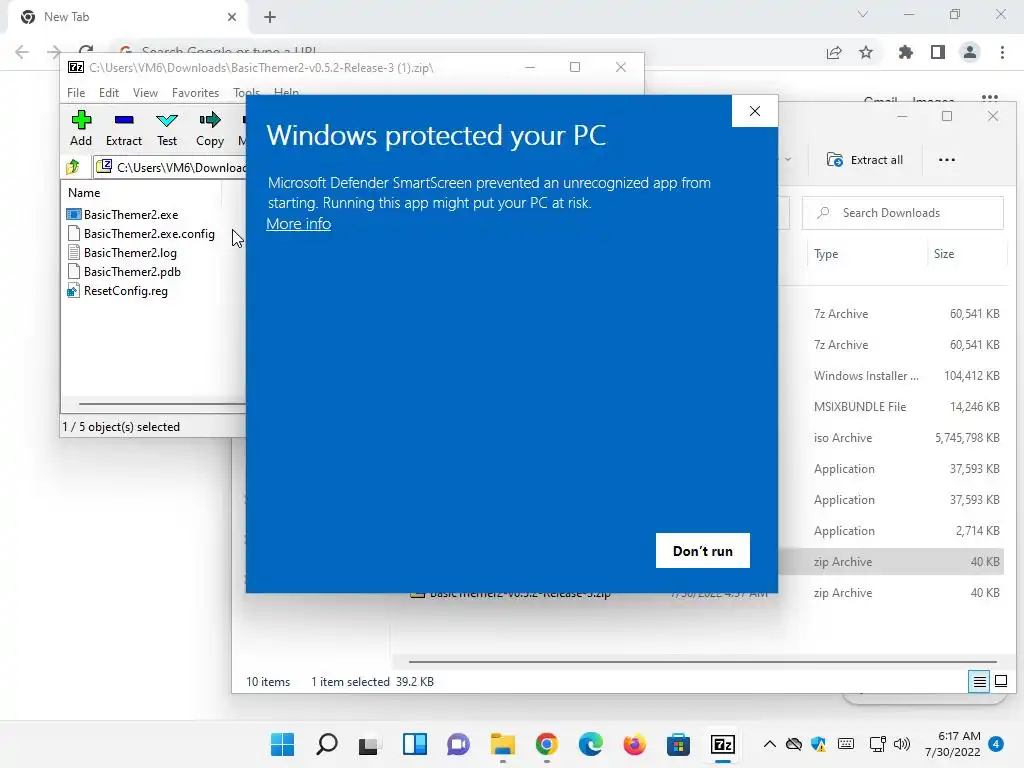
Task: Open the Edit menu in 7-Zip
Action: tap(108, 93)
